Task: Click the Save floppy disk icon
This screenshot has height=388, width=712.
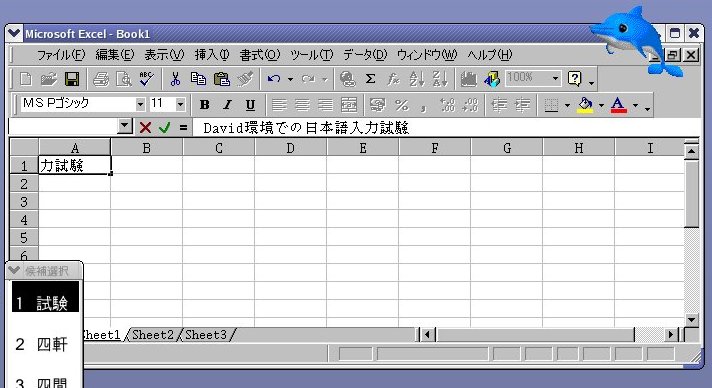Action: 72,79
